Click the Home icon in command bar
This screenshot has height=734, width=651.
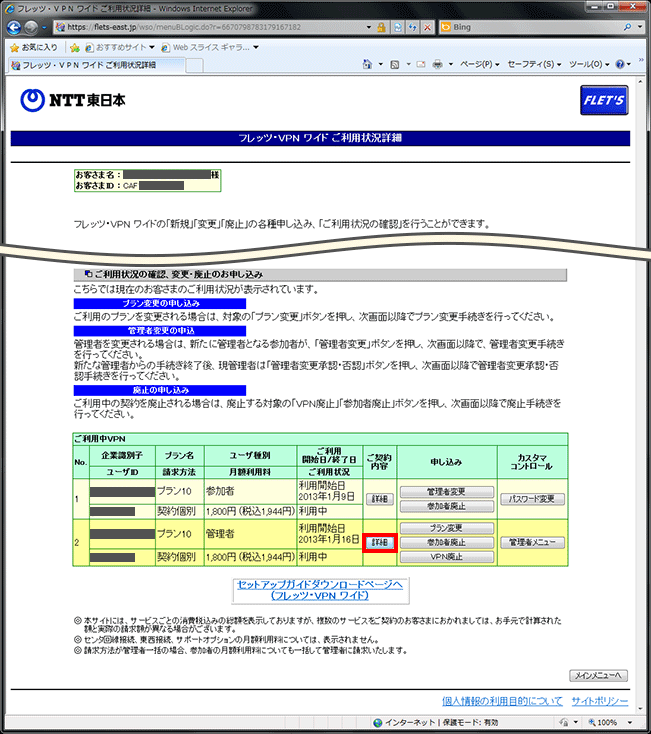367,64
